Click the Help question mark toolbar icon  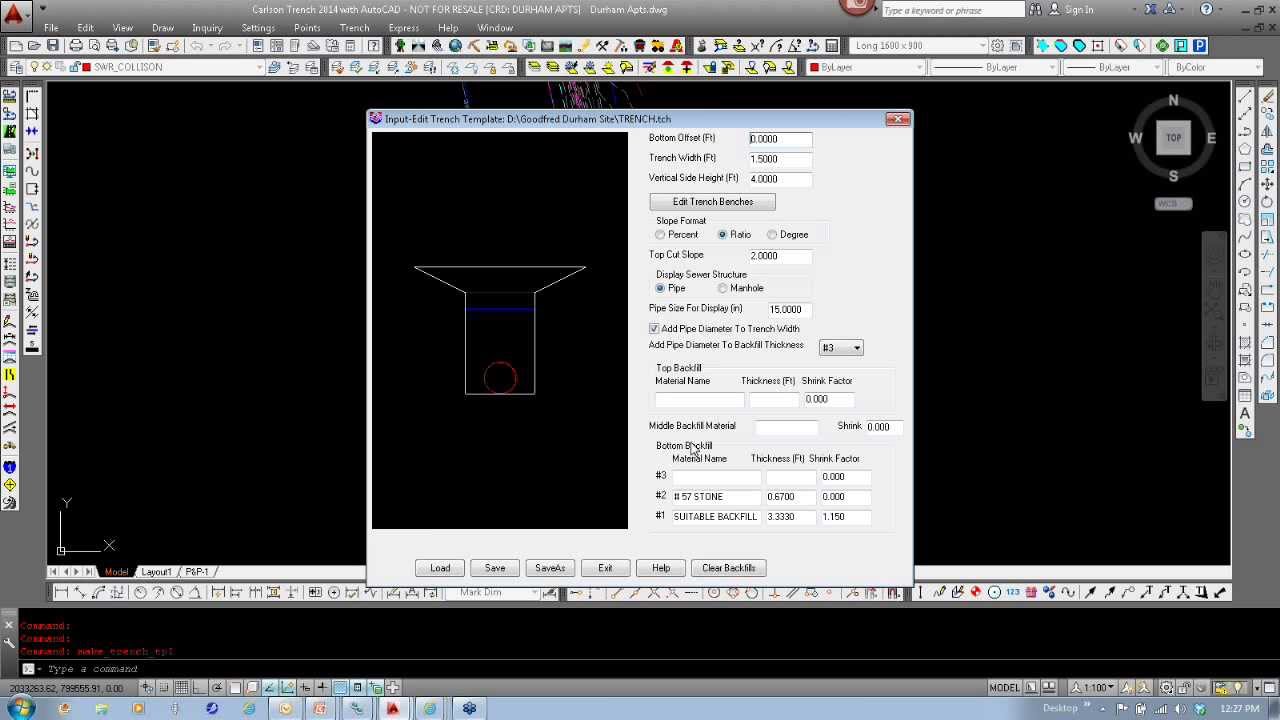point(374,46)
